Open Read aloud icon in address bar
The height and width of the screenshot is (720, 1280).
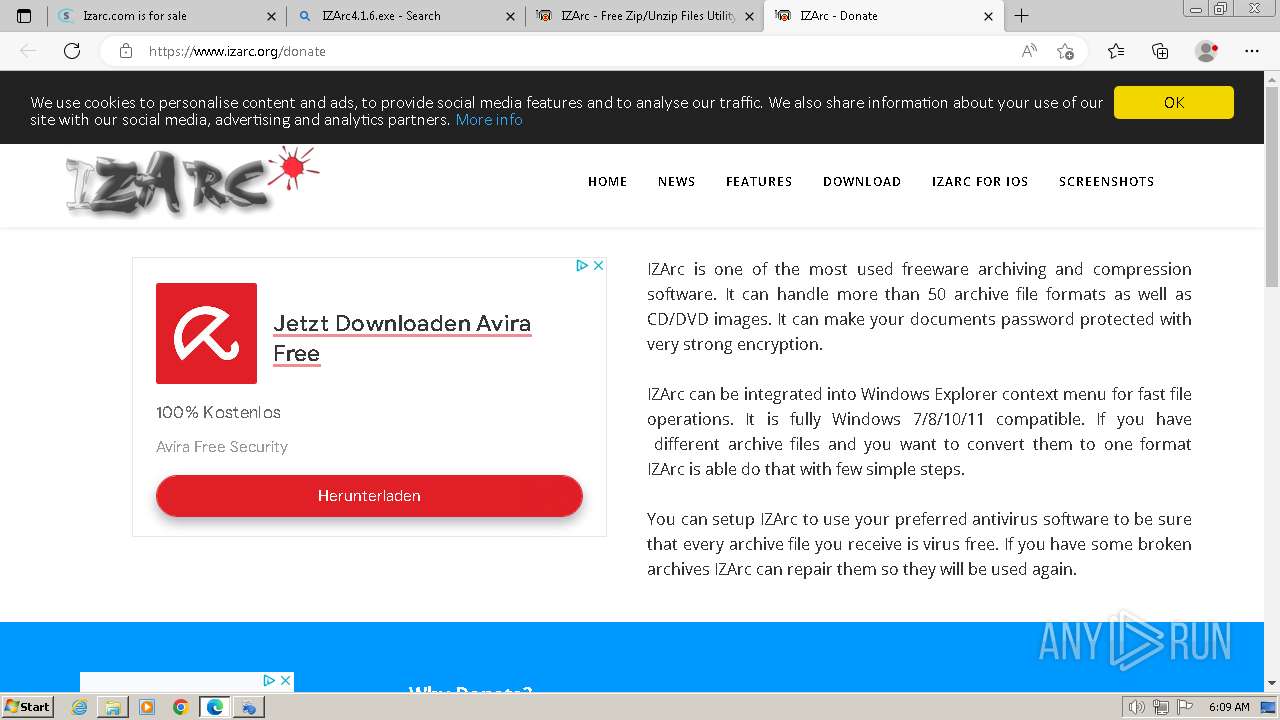coord(1029,51)
